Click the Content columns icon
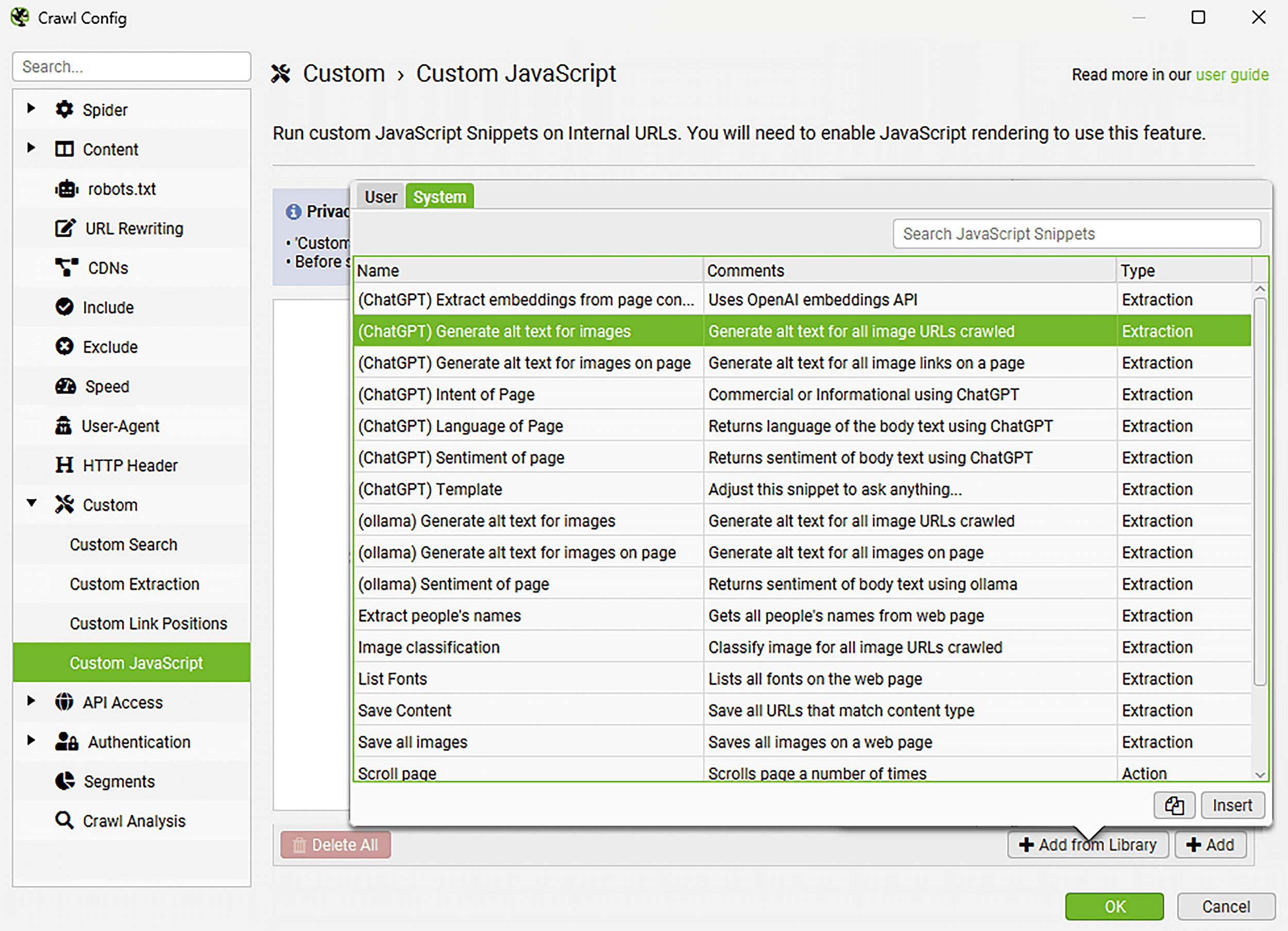The image size is (1288, 931). (x=64, y=149)
